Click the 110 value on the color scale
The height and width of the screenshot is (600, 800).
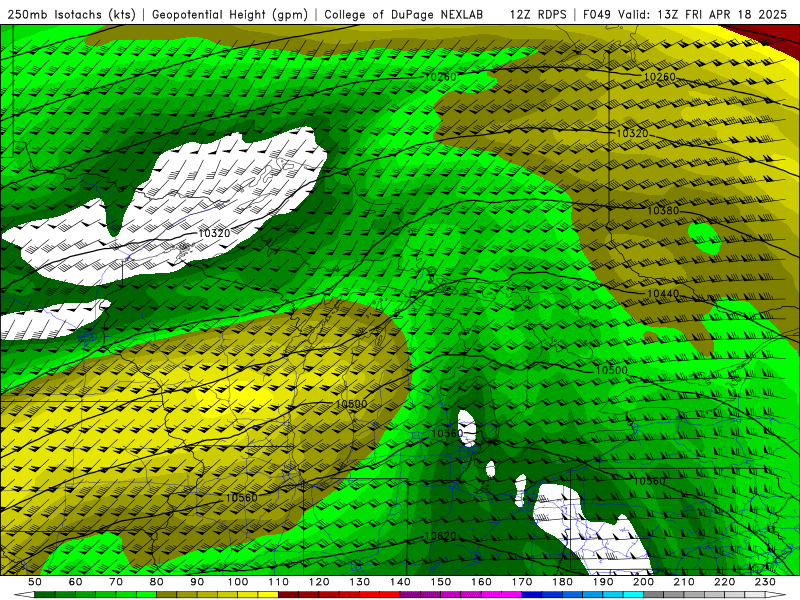point(279,582)
